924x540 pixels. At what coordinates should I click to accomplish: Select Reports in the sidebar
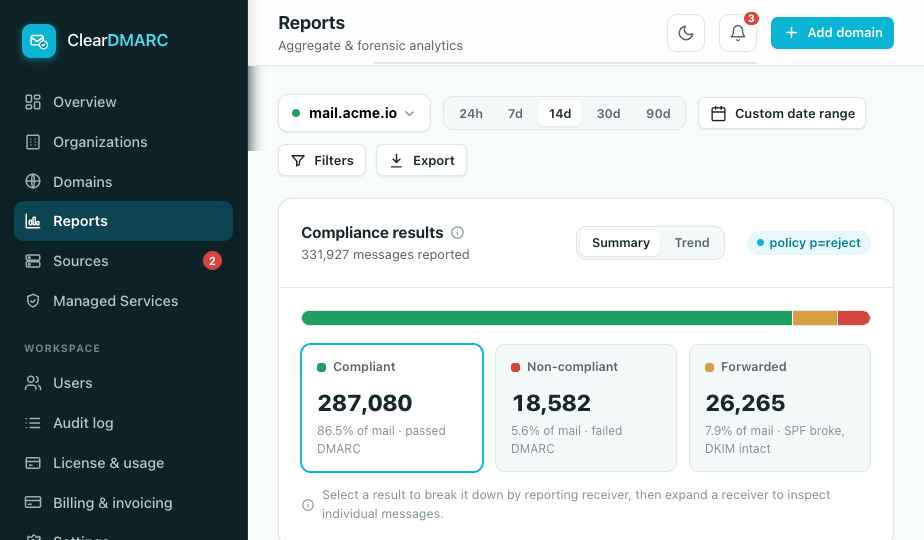pos(123,221)
